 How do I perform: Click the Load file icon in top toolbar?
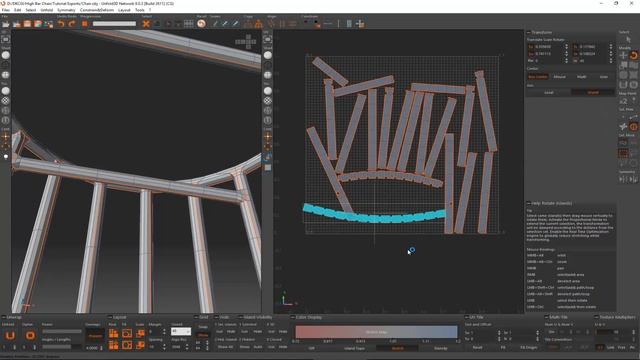click(x=6, y=24)
